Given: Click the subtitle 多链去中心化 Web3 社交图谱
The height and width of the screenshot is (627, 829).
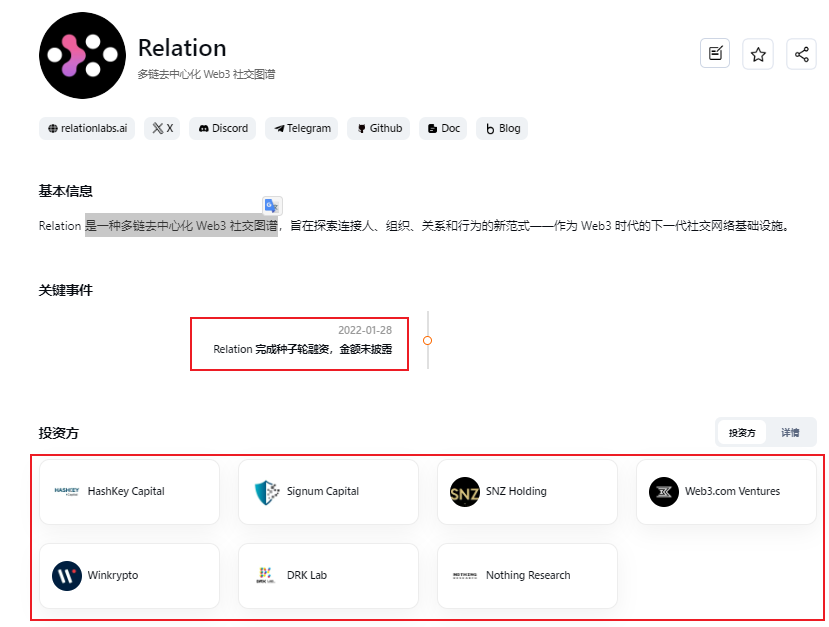Looking at the screenshot, I should [x=206, y=74].
